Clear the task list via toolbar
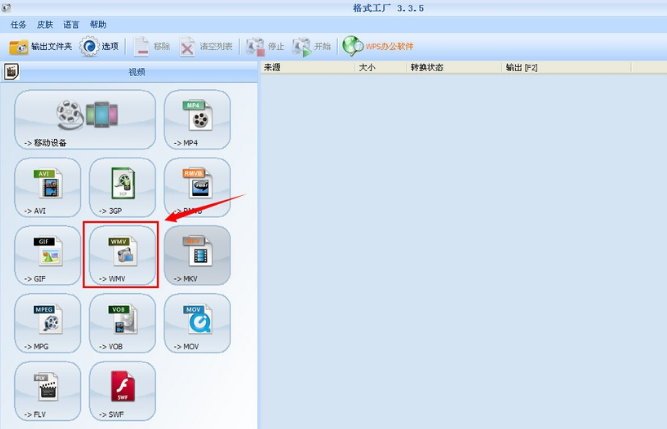 point(206,46)
